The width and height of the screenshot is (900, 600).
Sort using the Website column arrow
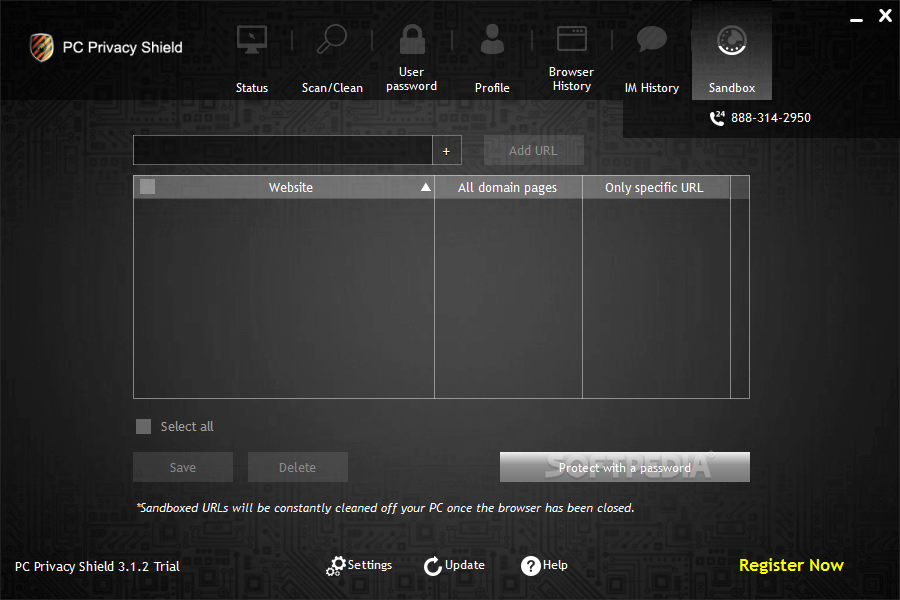click(x=425, y=187)
